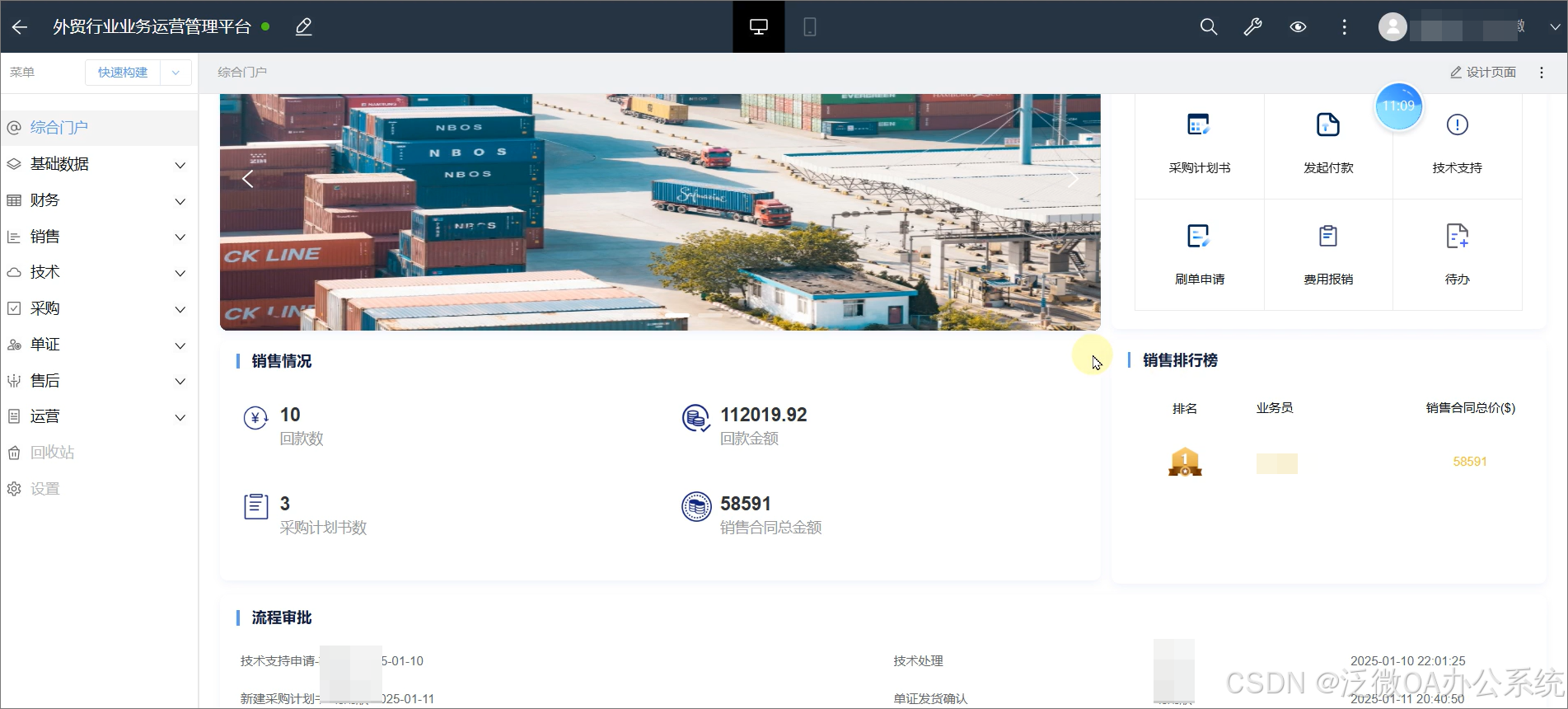The image size is (1568, 709).
Task: Open 待办 shortcut icon
Action: [x=1457, y=236]
